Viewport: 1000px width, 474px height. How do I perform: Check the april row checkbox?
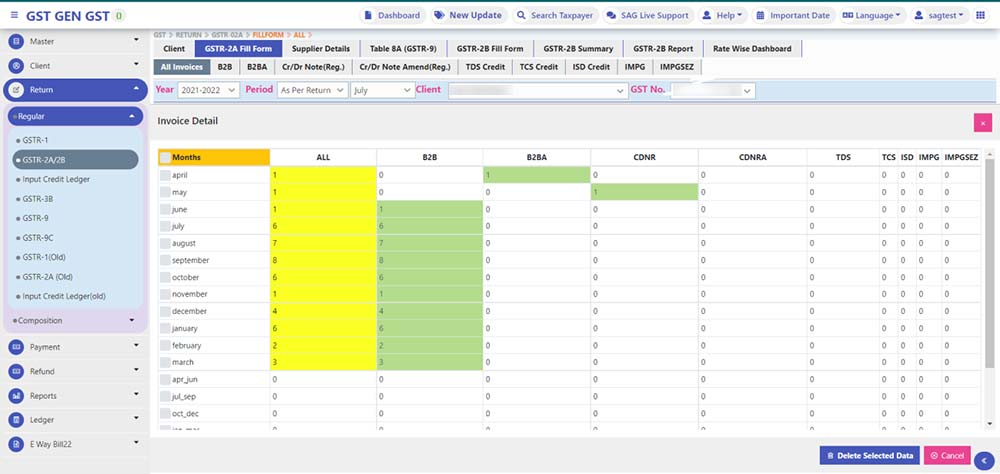(x=165, y=174)
